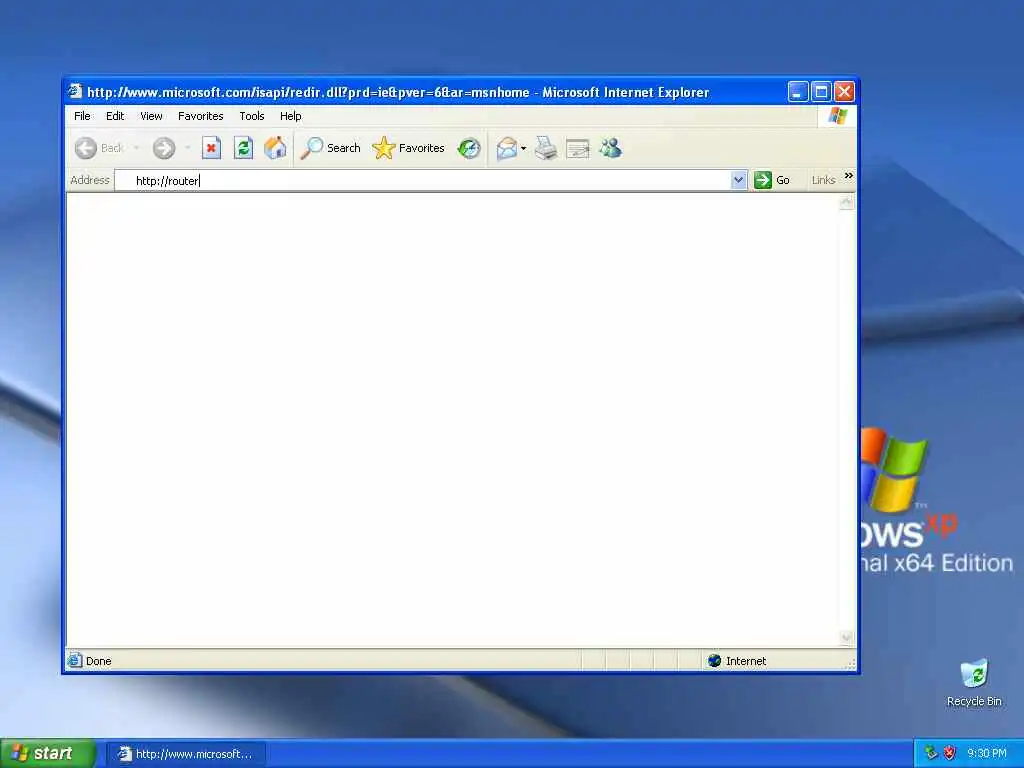1024x768 pixels.
Task: Click the scrollbar up arrow
Action: [x=846, y=202]
